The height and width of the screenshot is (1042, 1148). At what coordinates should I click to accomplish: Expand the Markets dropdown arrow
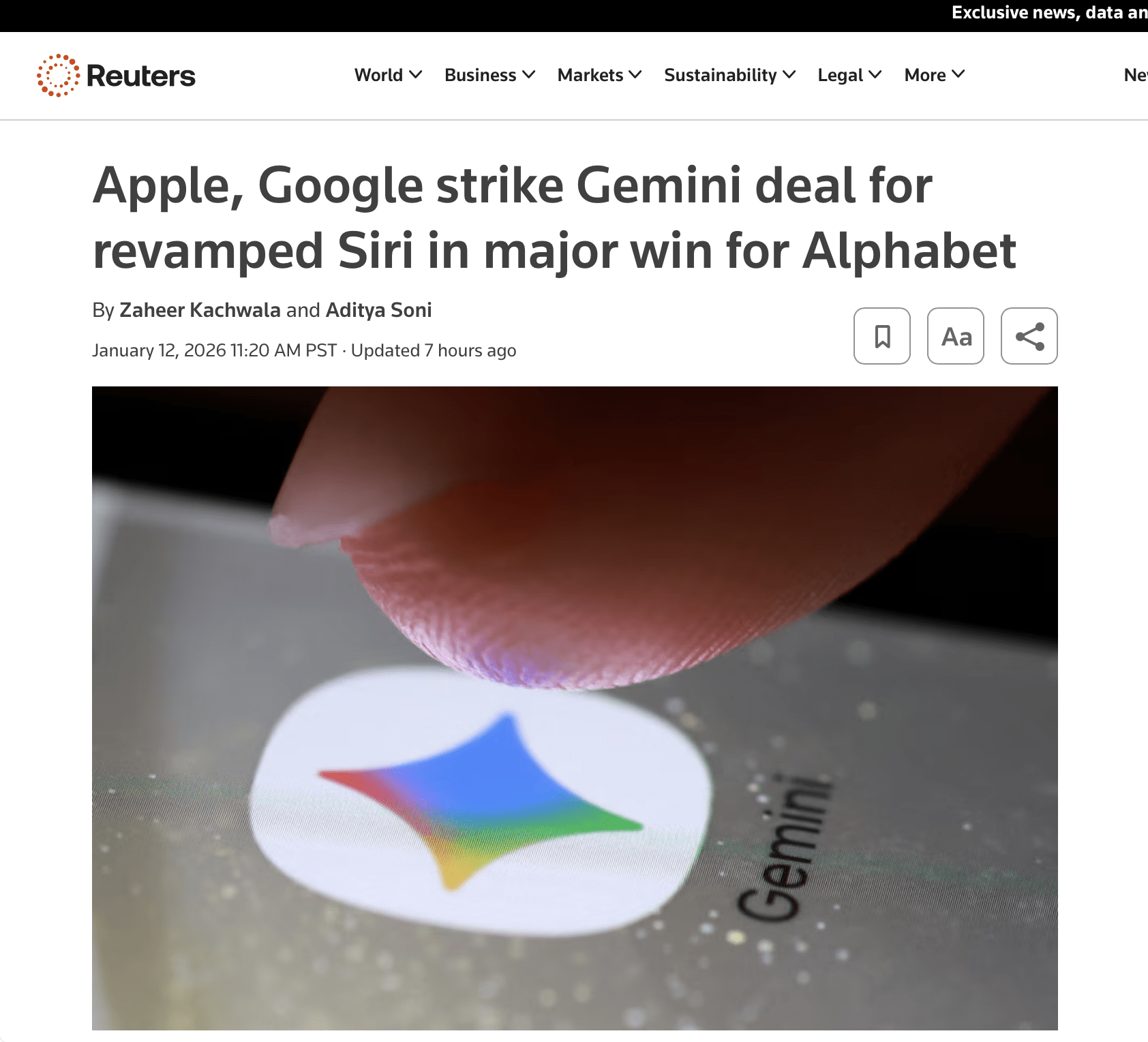click(x=635, y=74)
